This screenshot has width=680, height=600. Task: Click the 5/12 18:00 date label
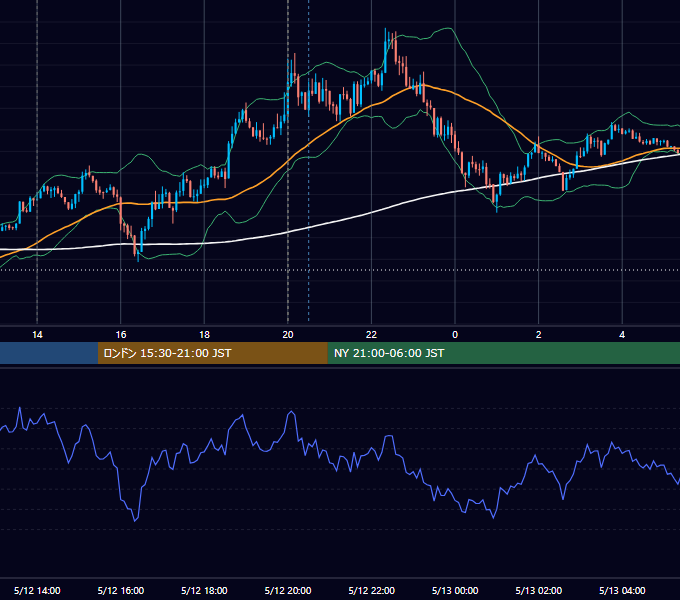pos(204,590)
